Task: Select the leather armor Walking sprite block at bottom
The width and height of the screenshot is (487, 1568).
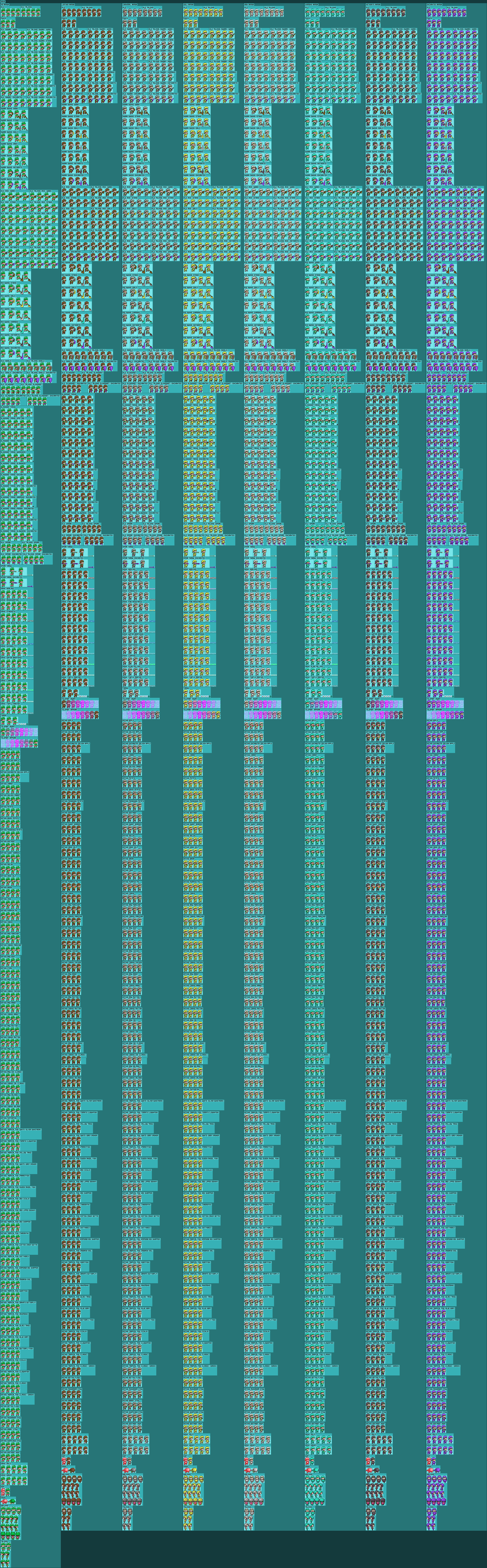Action: 72,1490
